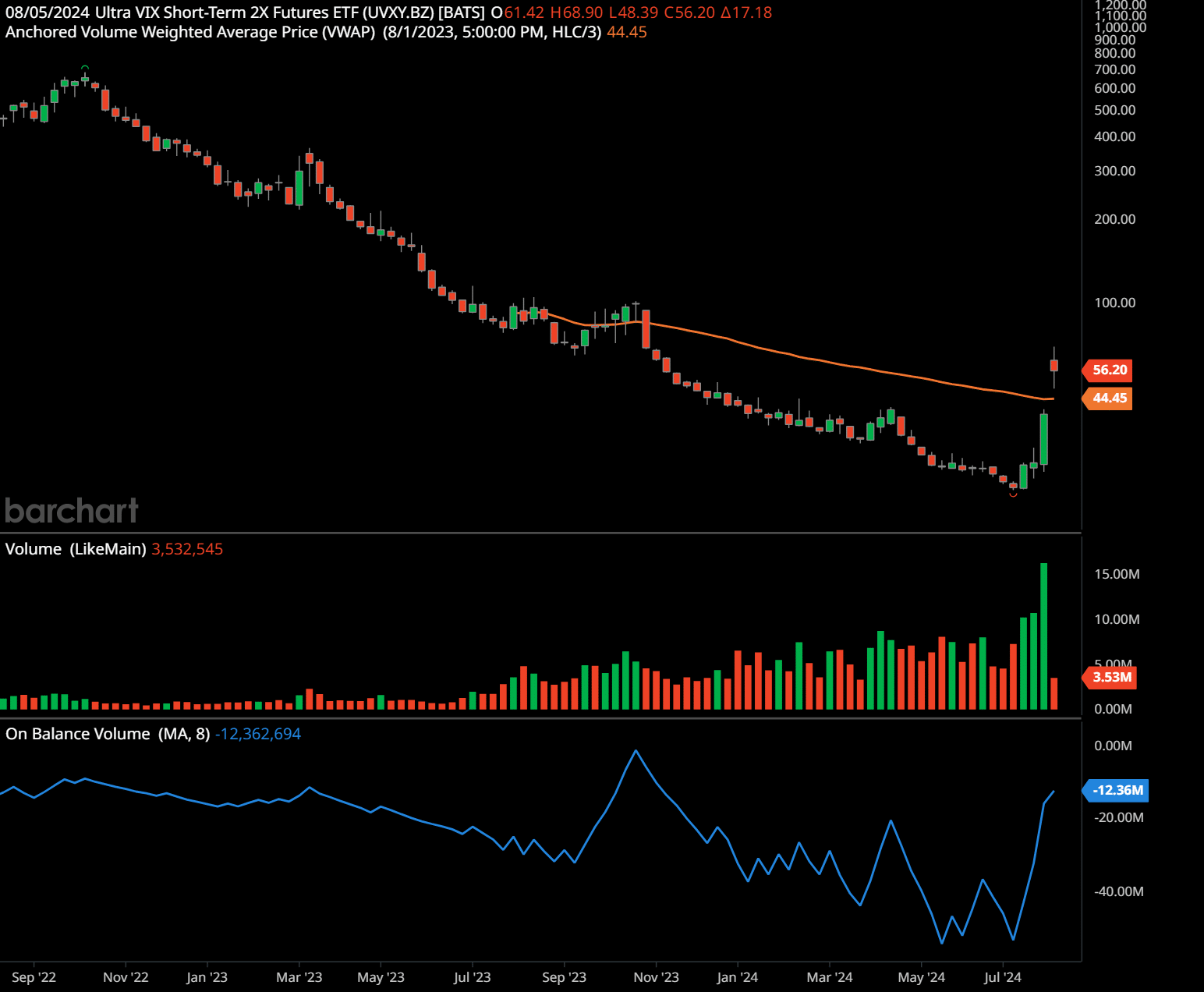Click the OBV line peak near Nov '23

(x=636, y=751)
